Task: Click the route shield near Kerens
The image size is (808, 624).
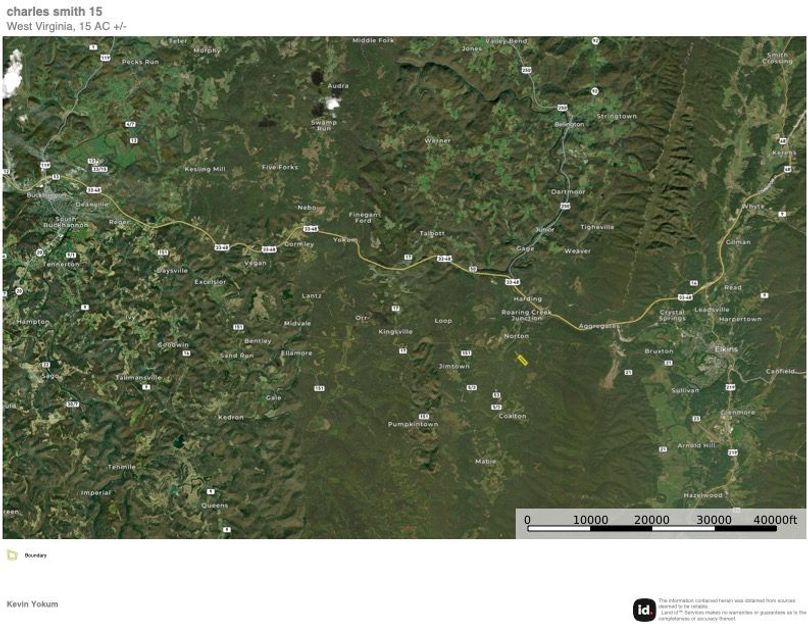Action: (x=783, y=141)
